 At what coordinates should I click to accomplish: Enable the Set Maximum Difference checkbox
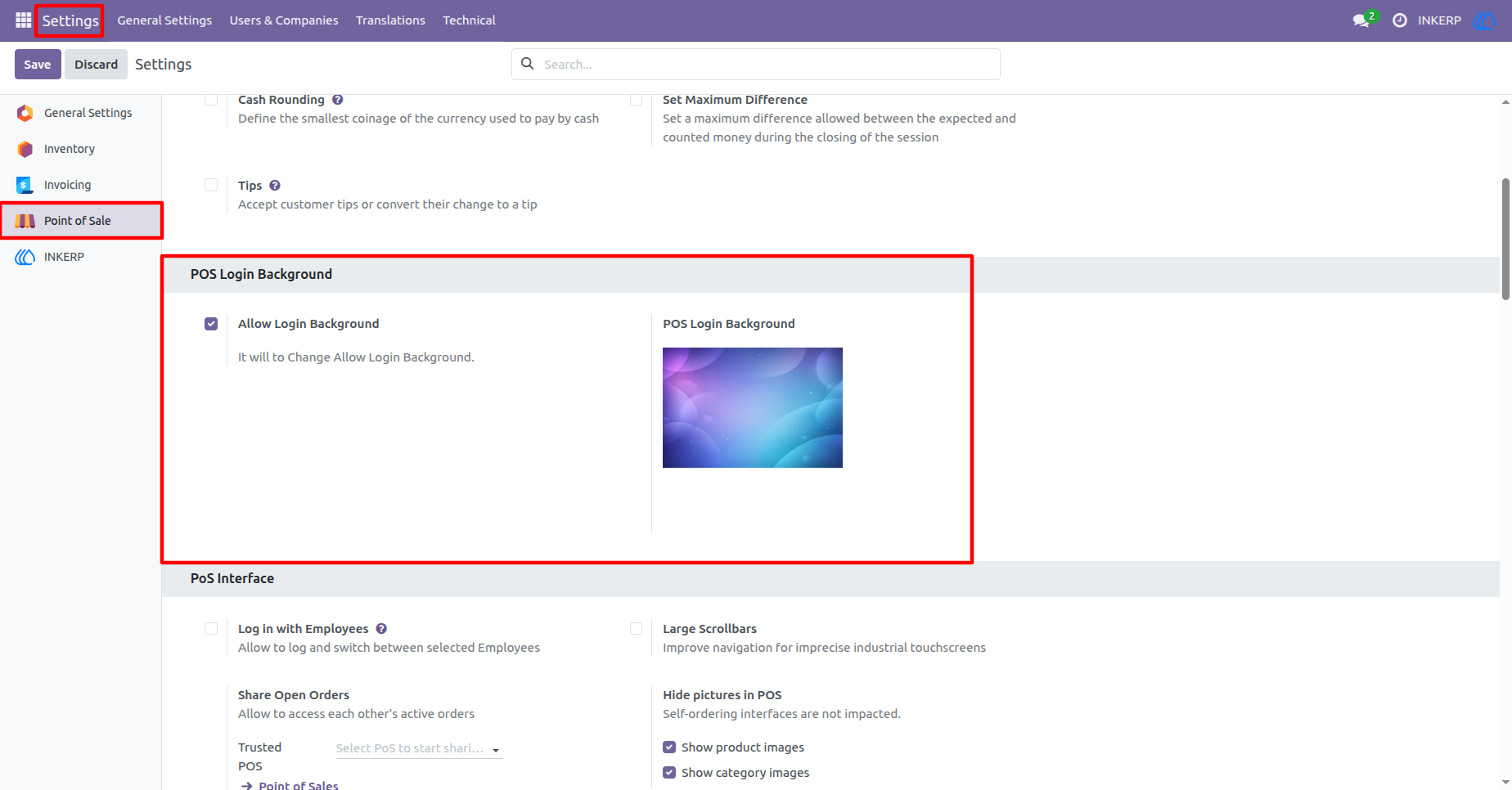click(636, 100)
